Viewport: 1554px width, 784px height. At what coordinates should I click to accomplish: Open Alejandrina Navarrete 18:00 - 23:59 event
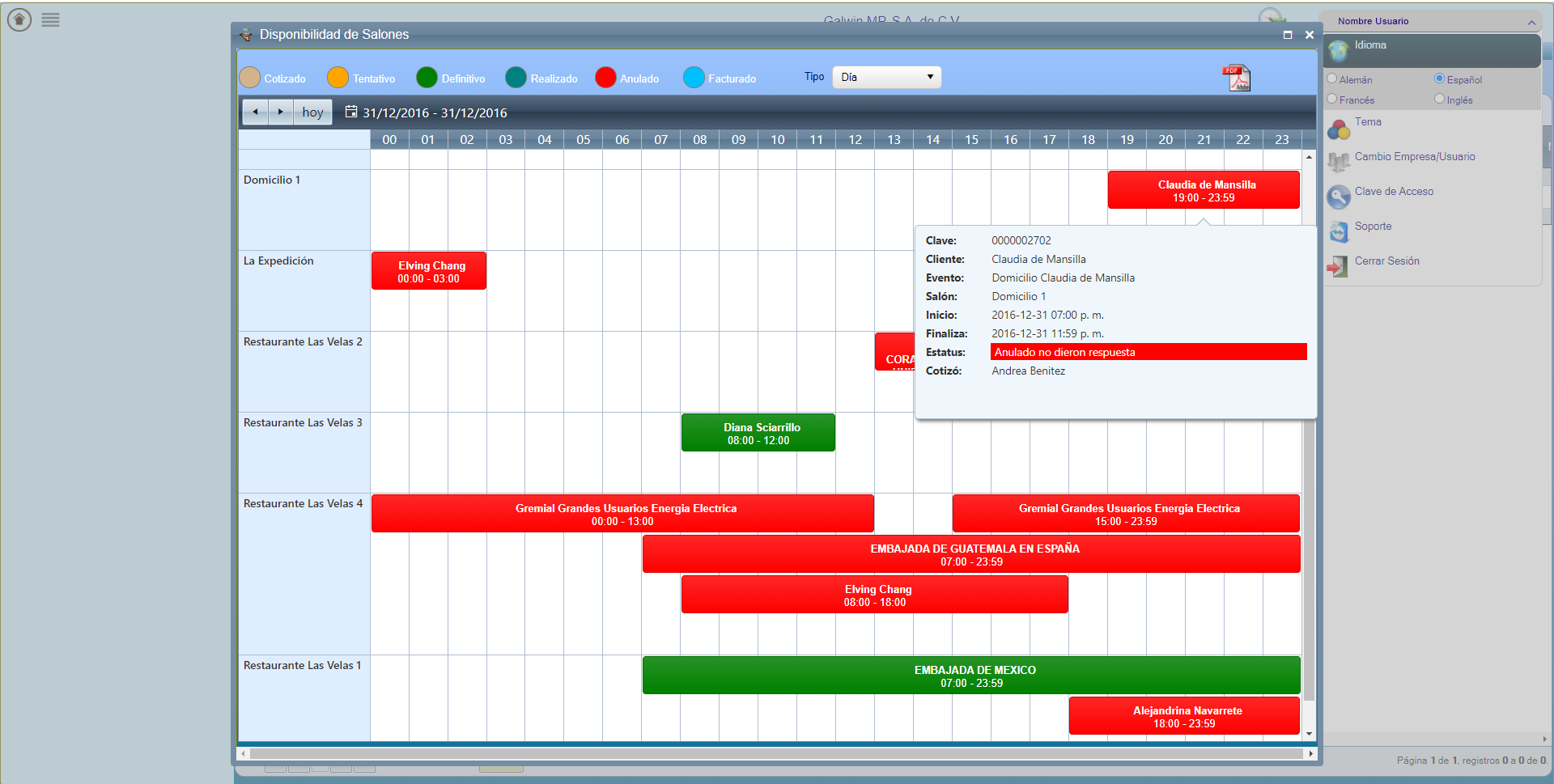coord(1184,716)
